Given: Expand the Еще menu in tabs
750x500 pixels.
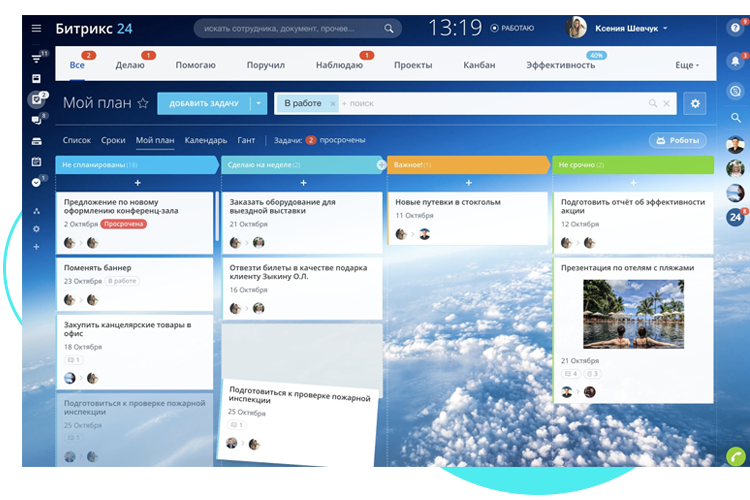Looking at the screenshot, I should pyautogui.click(x=687, y=65).
